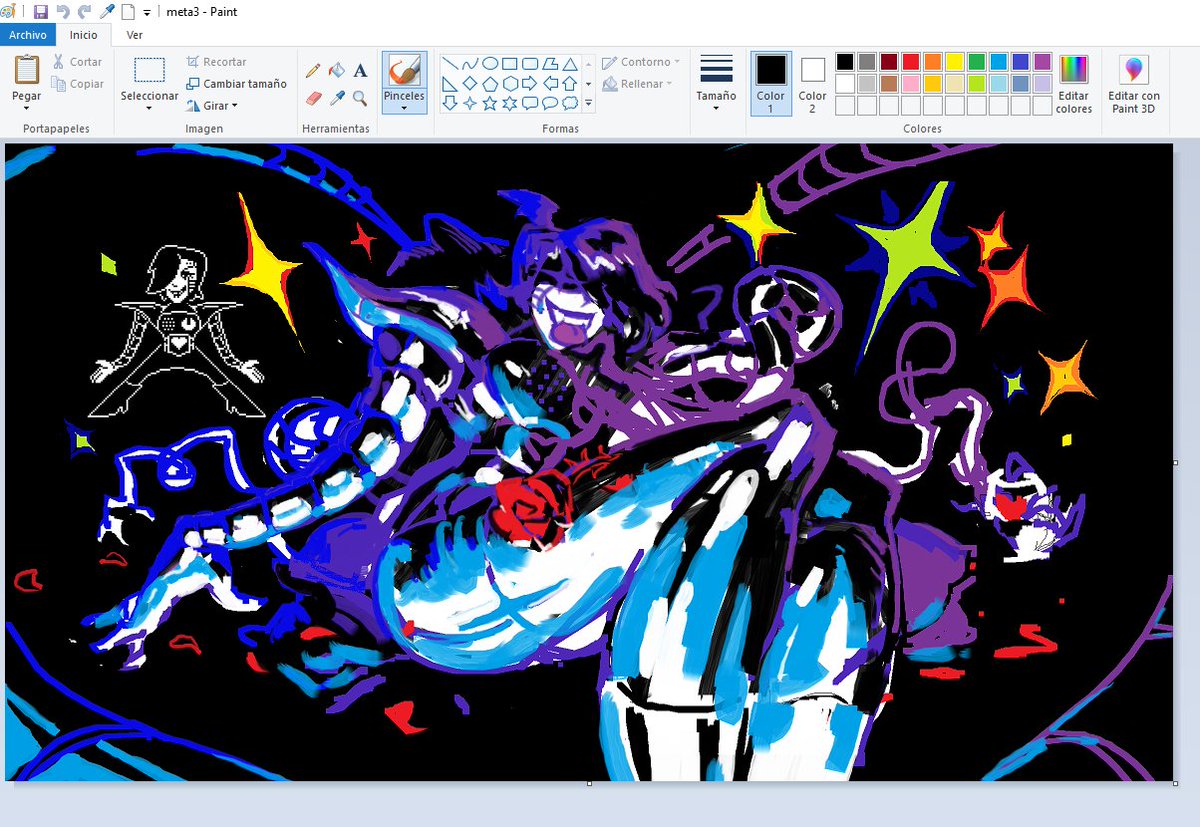Click Editar con Paint 3D button

pos(1134,84)
